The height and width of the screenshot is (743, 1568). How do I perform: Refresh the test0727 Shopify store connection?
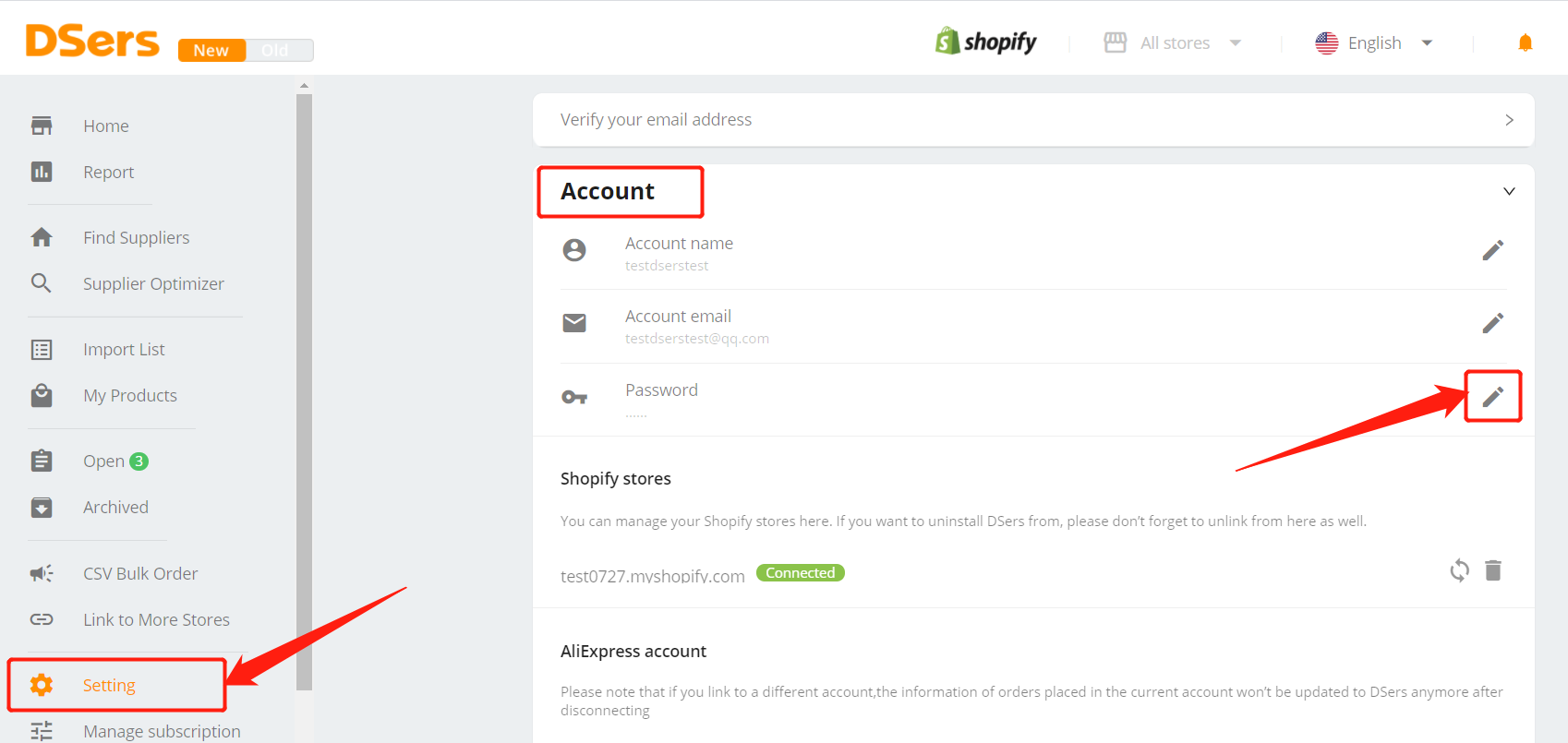pos(1459,570)
